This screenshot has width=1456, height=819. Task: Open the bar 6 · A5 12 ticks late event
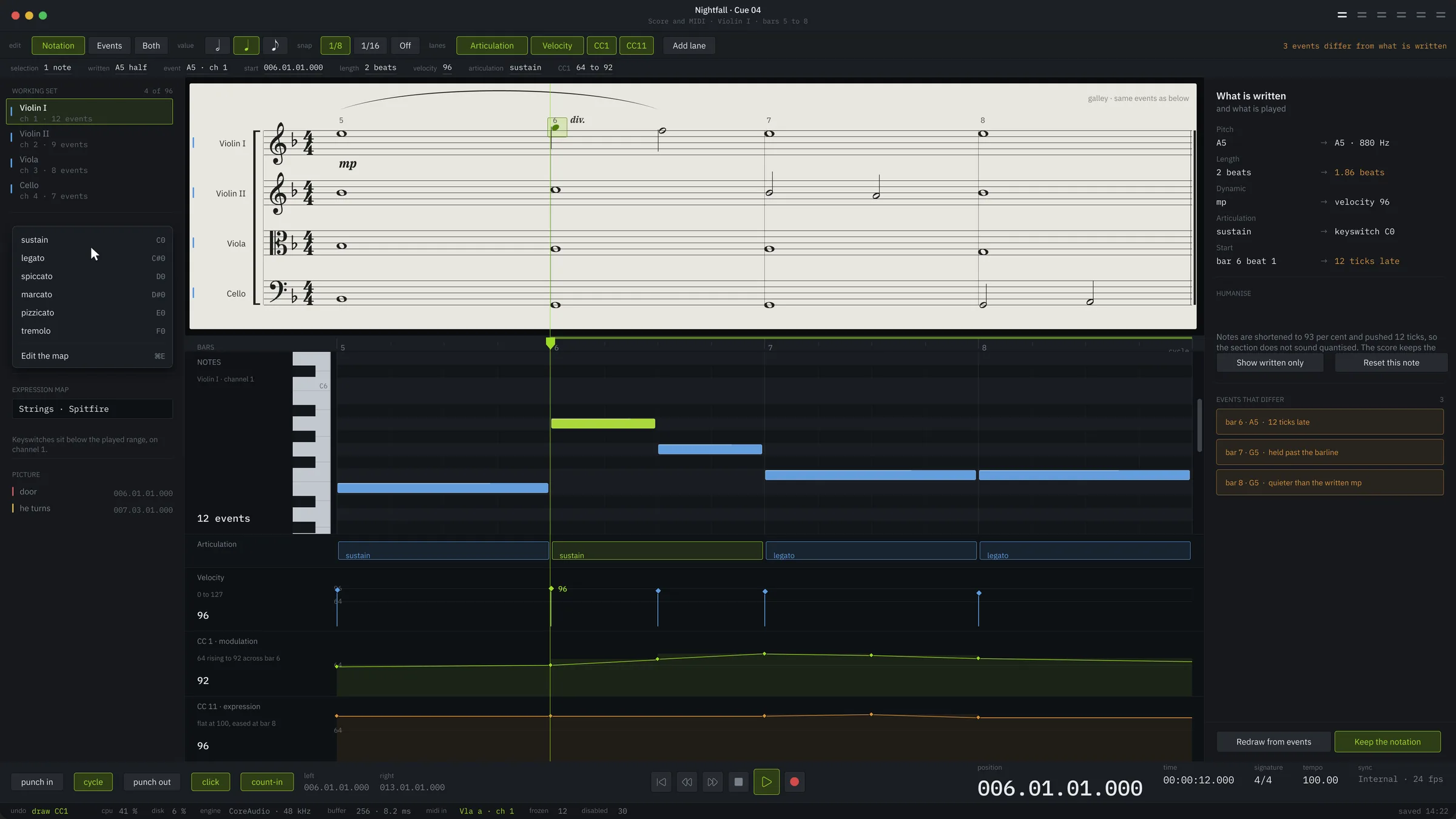tap(1330, 422)
